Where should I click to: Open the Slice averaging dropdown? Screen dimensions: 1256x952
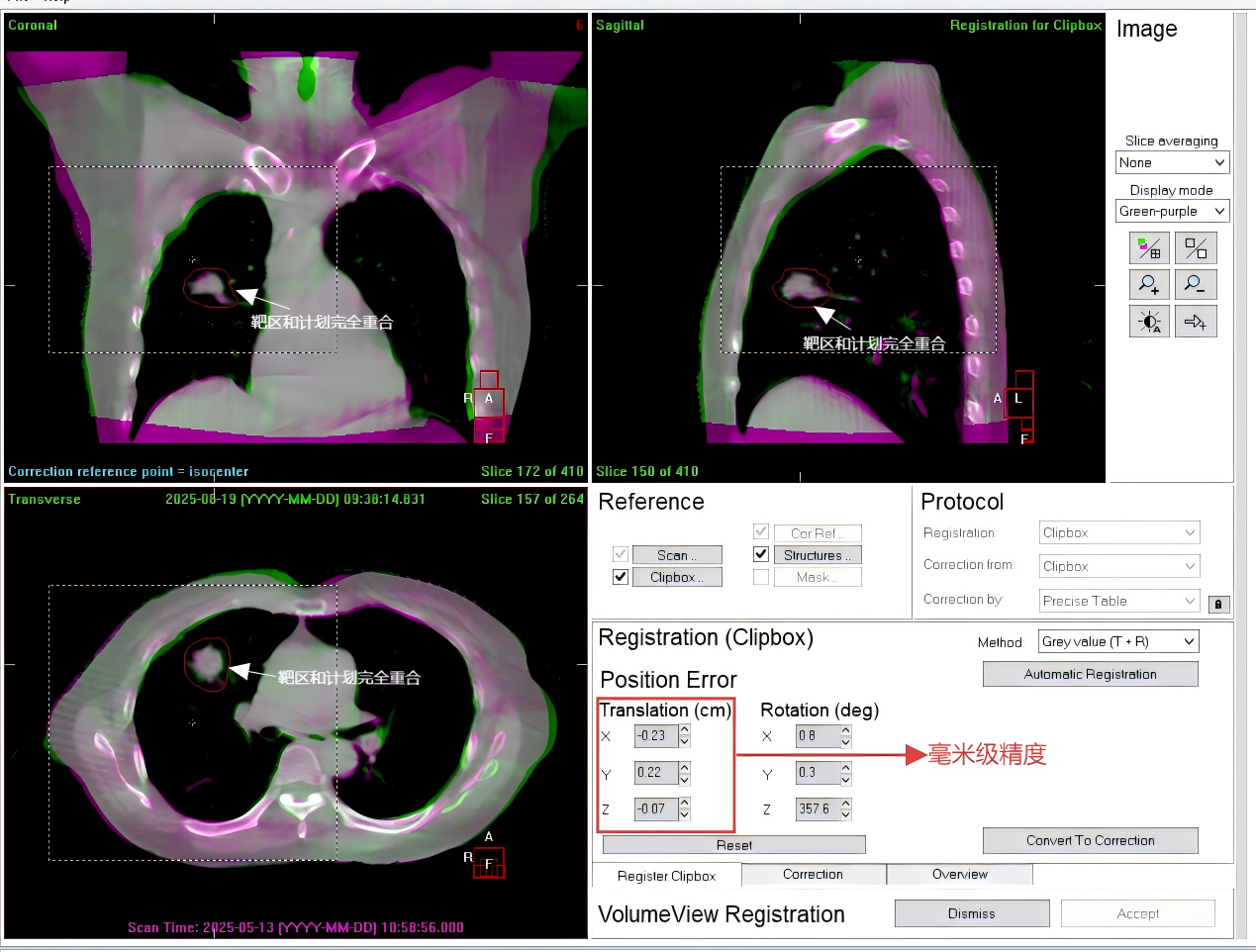click(x=1172, y=162)
